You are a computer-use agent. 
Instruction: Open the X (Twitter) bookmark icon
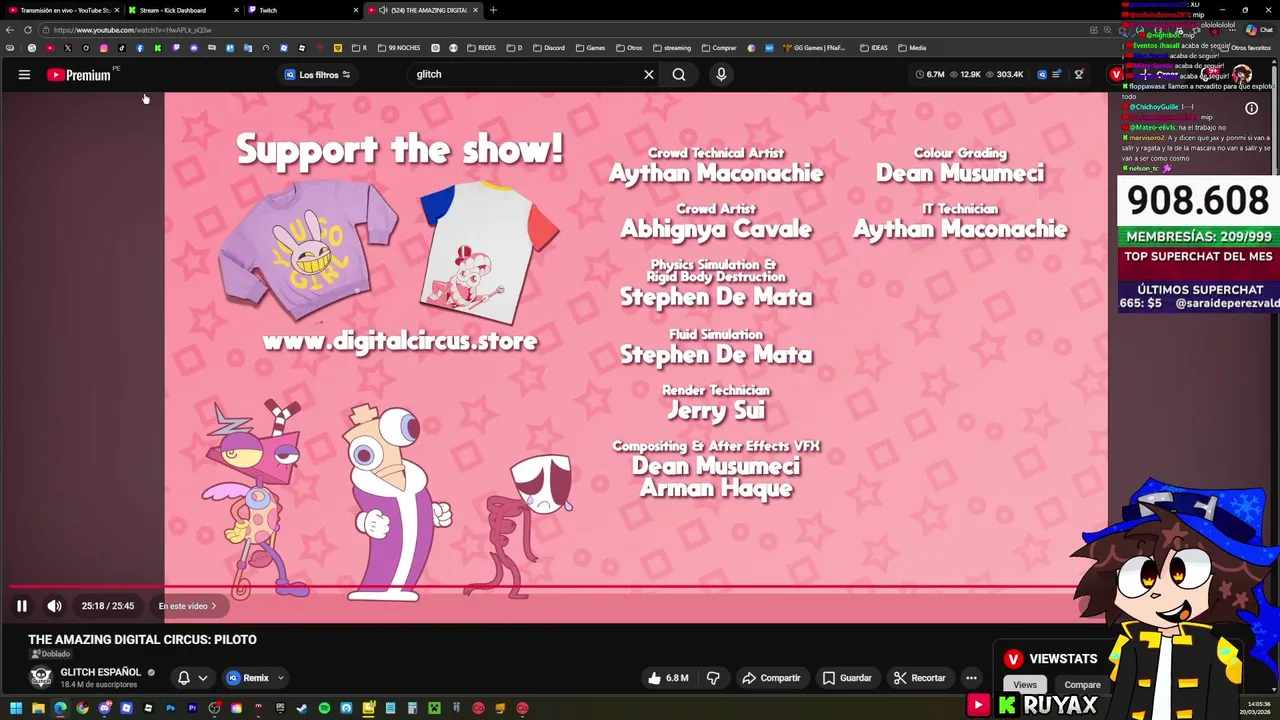[x=67, y=48]
